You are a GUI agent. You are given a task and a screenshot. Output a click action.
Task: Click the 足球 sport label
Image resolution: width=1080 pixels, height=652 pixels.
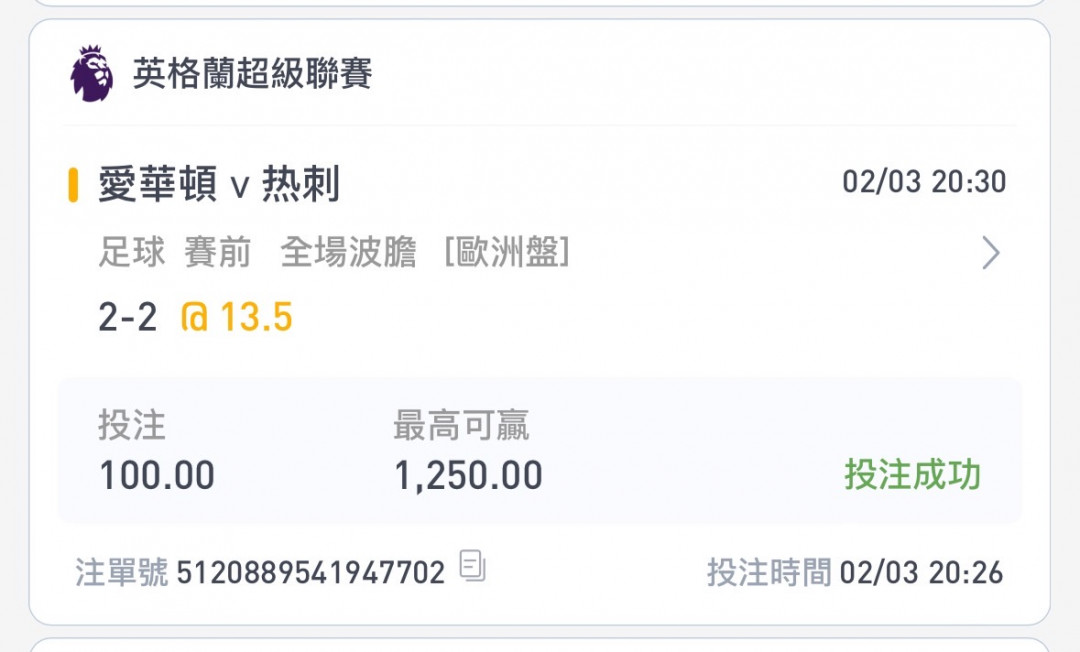click(x=132, y=252)
